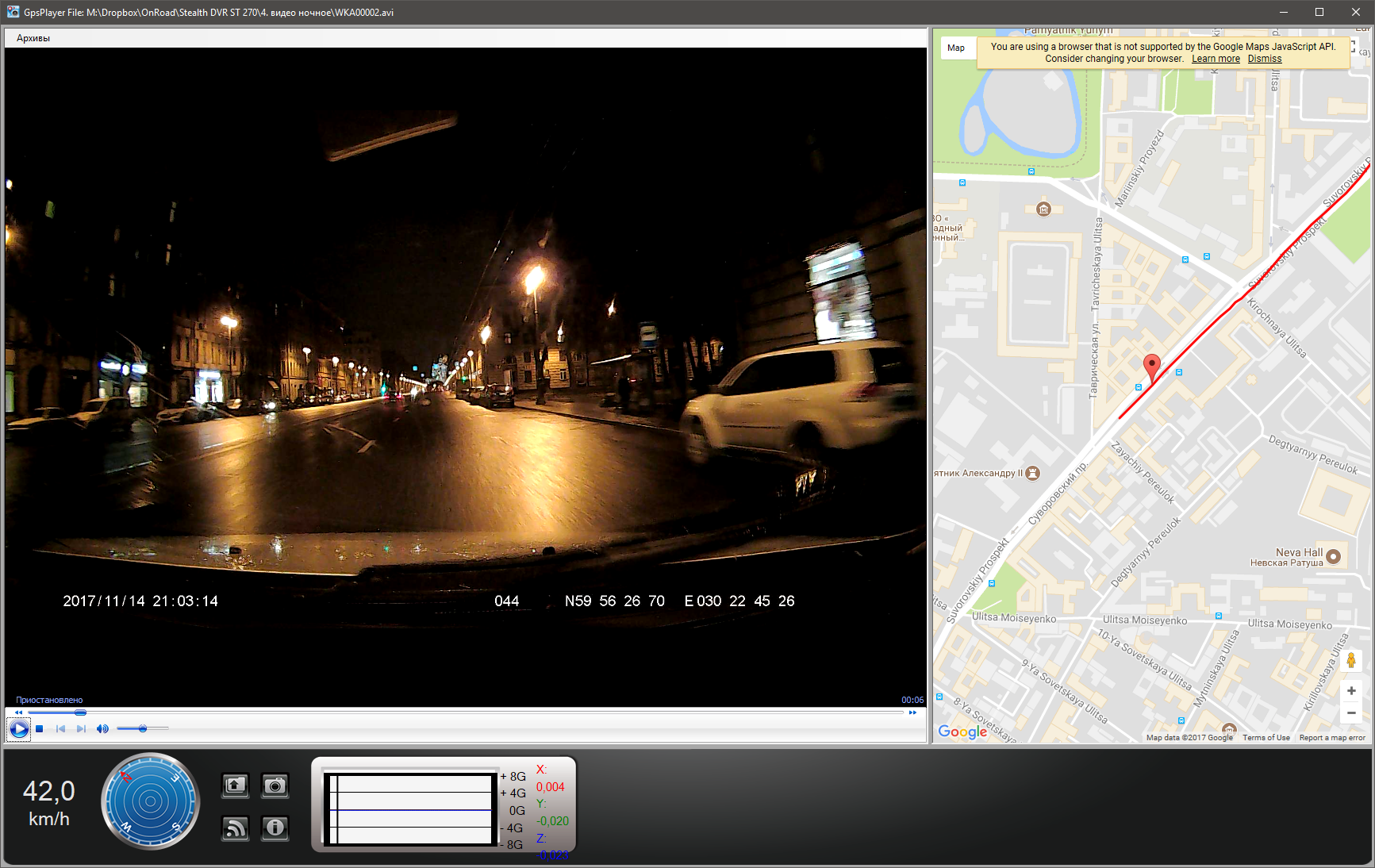Open the Terms of Use link
The image size is (1375, 868).
[x=1266, y=738]
